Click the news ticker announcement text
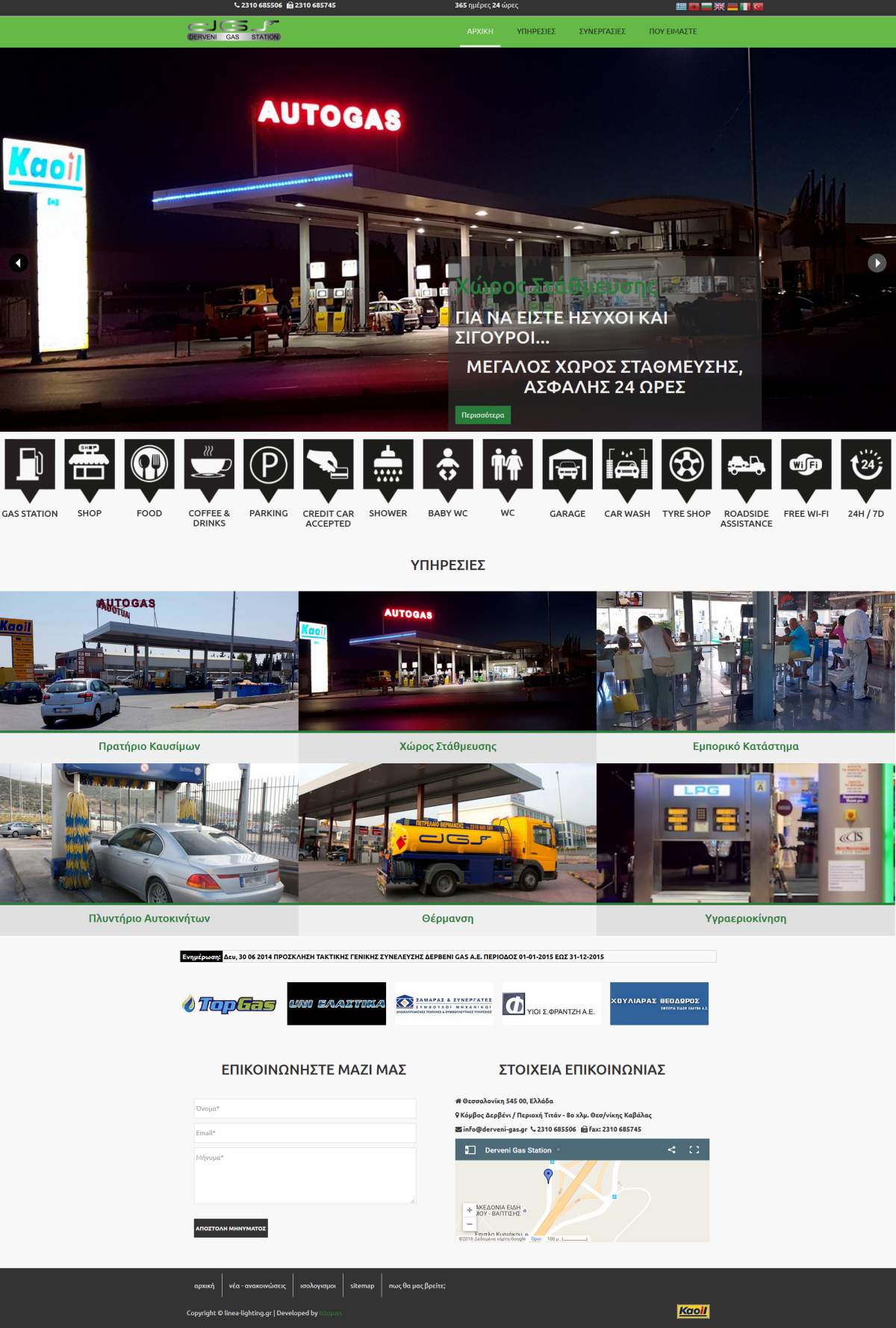Screen dimensions: 896x1328 414,957
